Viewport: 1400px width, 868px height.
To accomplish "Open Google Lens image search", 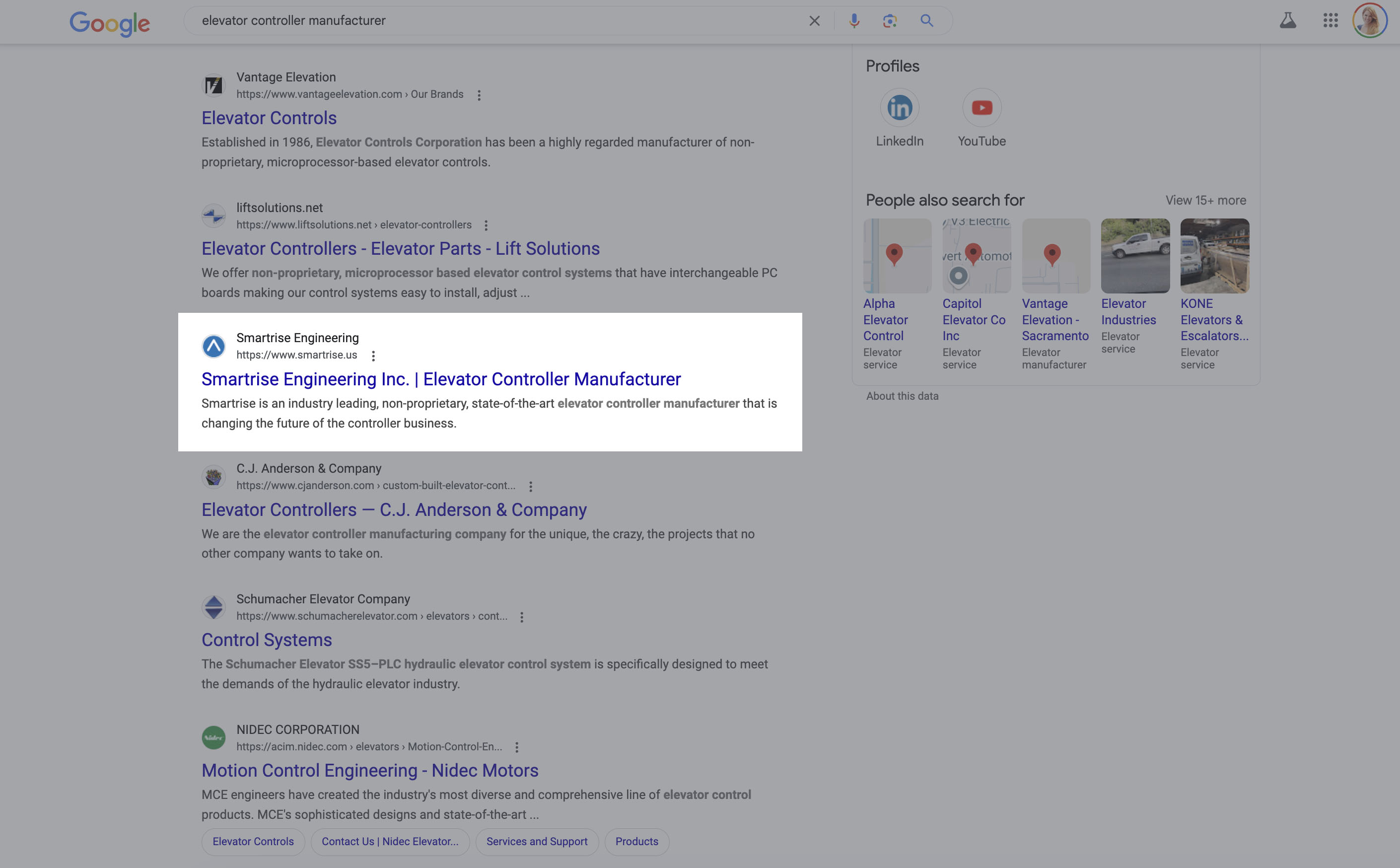I will (889, 21).
